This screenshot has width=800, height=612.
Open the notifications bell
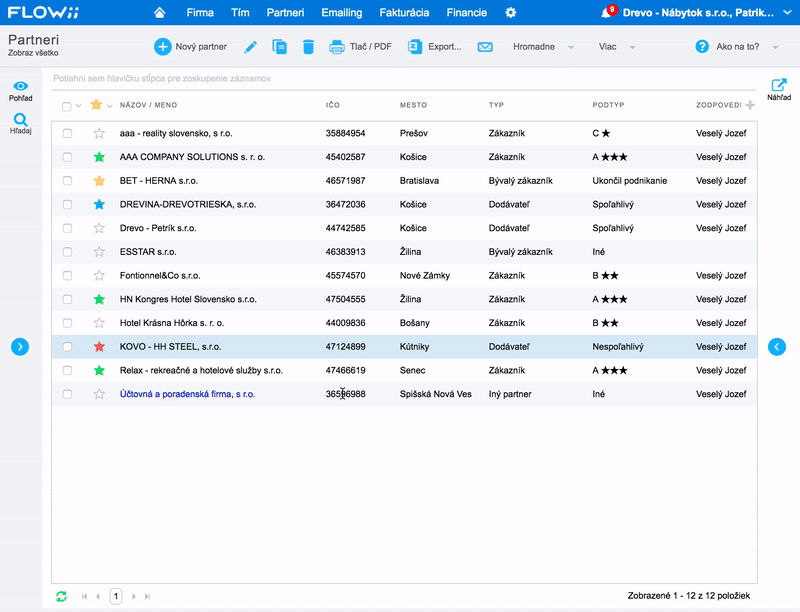coord(606,12)
